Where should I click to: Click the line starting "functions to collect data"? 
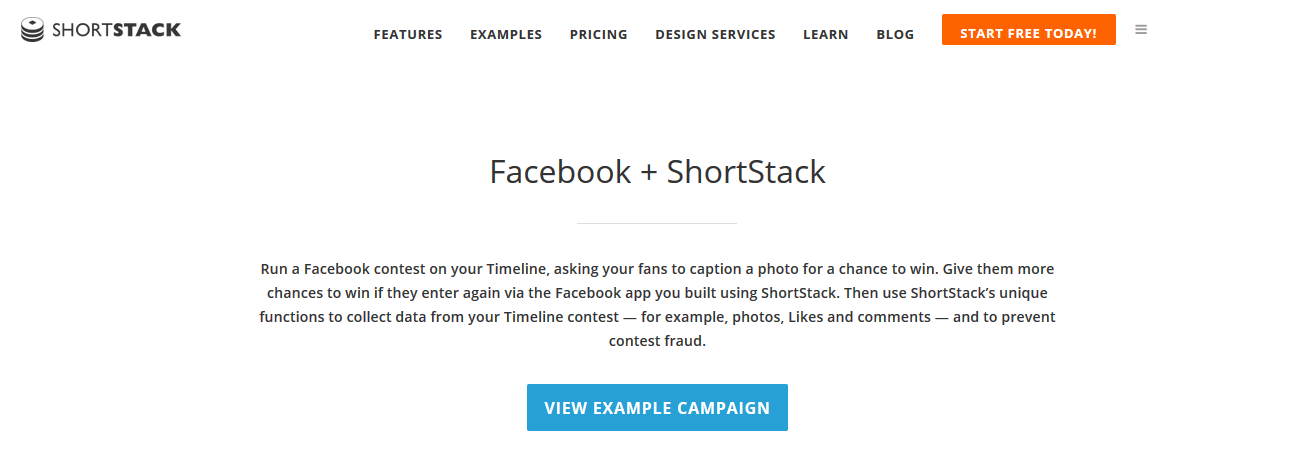pos(657,317)
